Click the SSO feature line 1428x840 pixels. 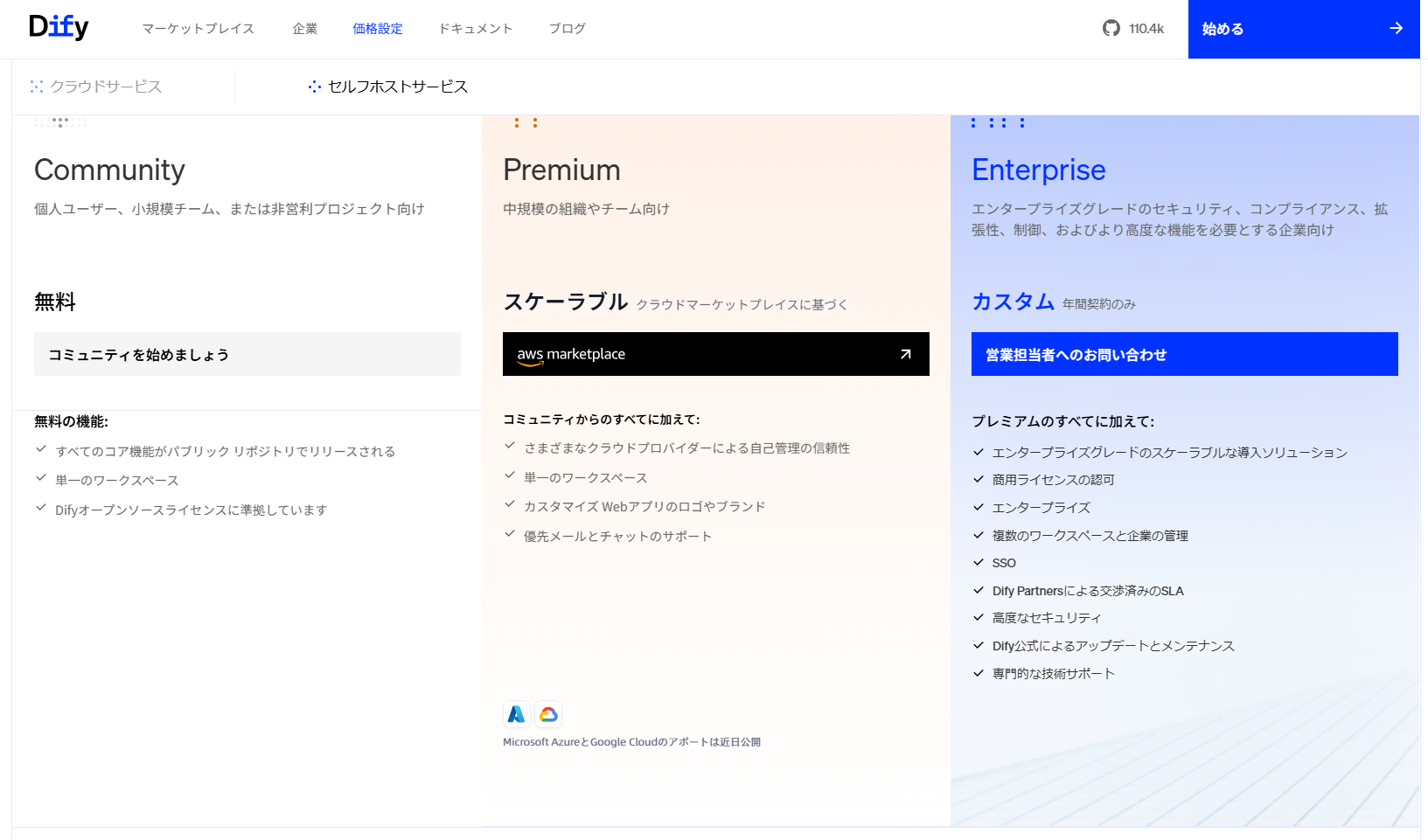pyautogui.click(x=1004, y=563)
